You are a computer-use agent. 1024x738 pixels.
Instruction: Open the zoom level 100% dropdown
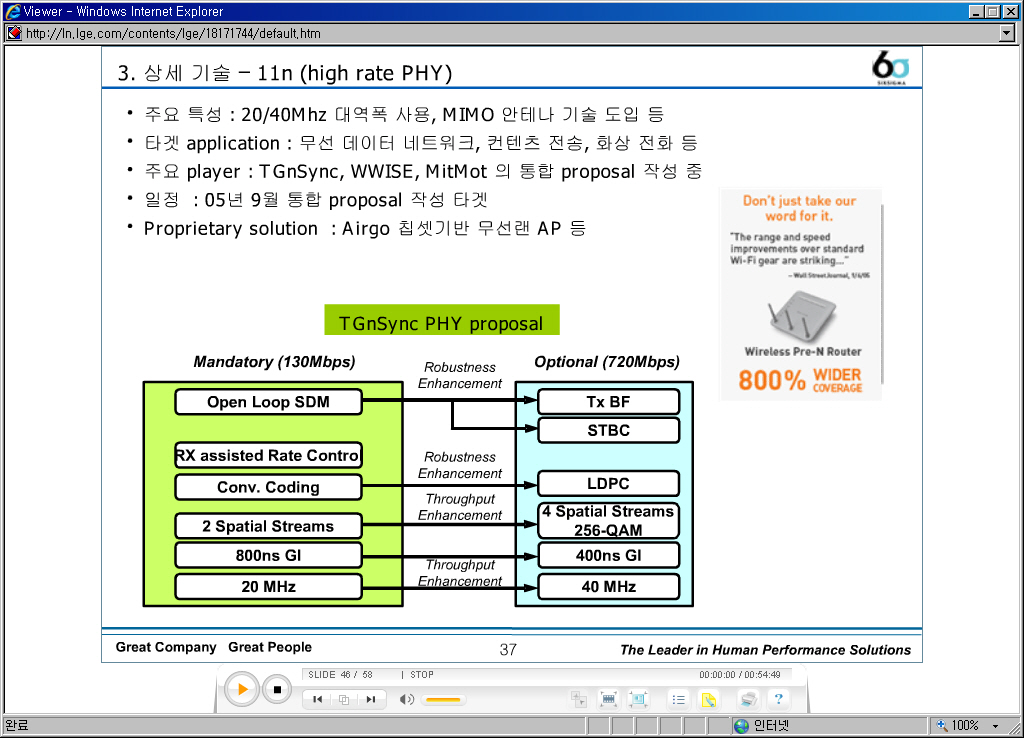[994, 726]
